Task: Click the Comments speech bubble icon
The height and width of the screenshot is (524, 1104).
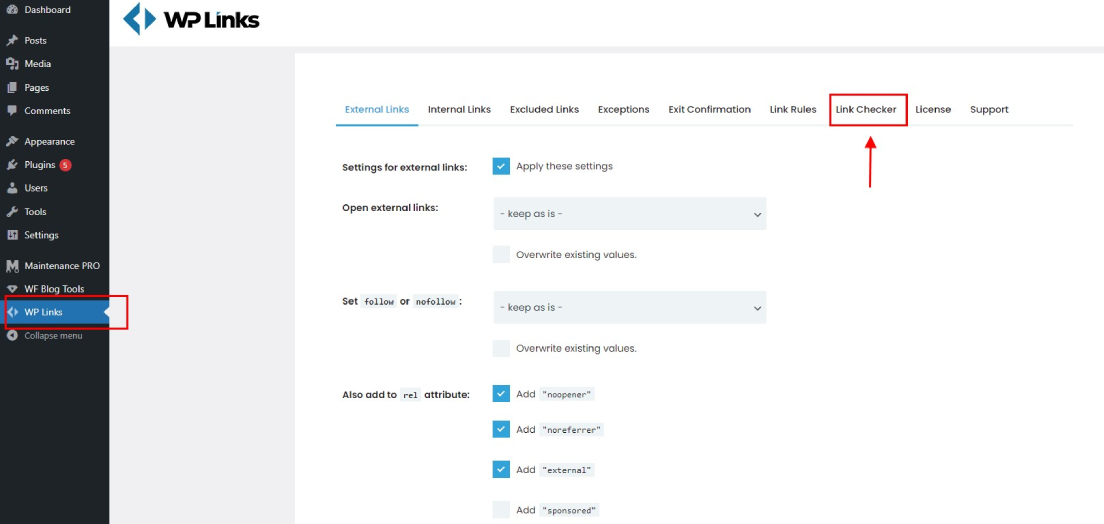Action: click(12, 111)
